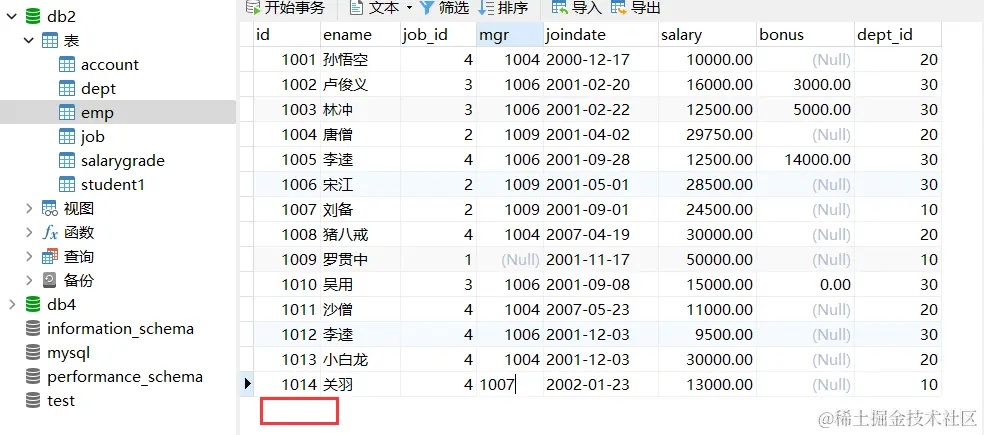Expand the 查询 node
The image size is (984, 435).
click(29, 257)
